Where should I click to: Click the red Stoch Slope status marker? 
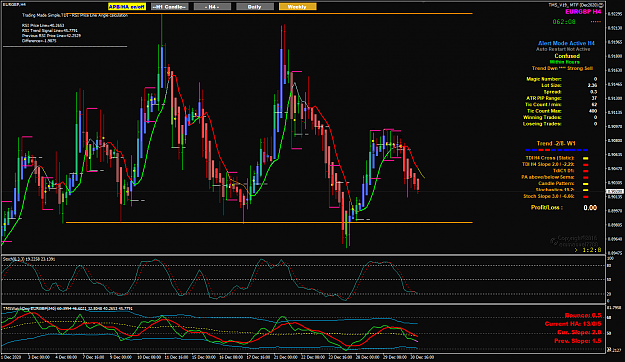(x=586, y=197)
